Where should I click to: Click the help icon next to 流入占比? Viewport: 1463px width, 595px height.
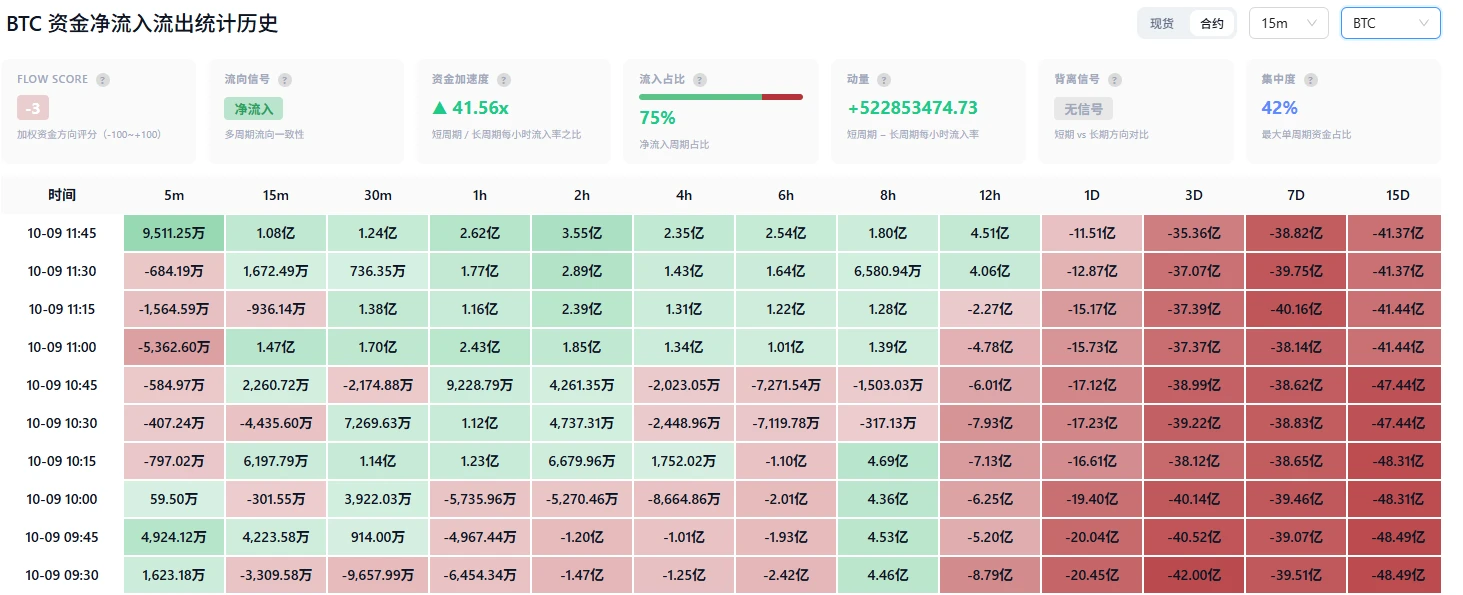(x=700, y=80)
